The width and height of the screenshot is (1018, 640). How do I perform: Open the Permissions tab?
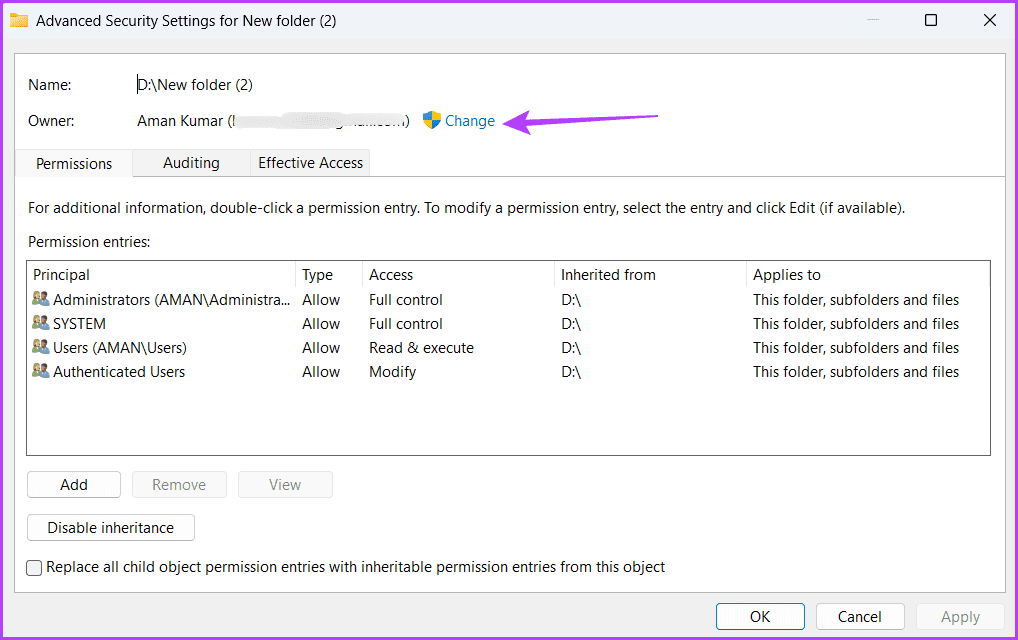coord(74,164)
